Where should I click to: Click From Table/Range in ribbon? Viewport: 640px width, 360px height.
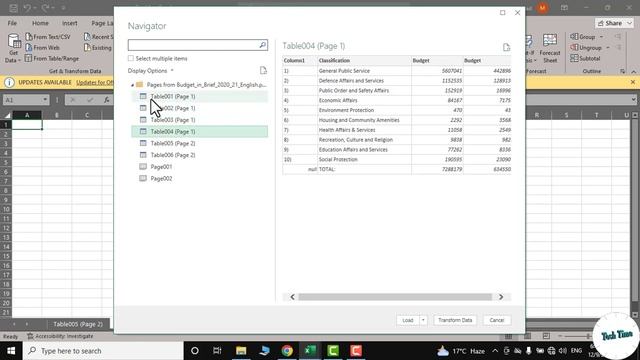52,58
